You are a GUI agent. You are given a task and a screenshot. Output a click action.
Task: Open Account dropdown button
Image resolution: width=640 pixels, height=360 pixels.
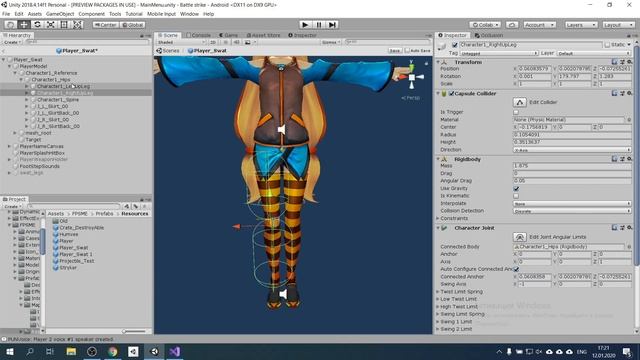pyautogui.click(x=540, y=25)
